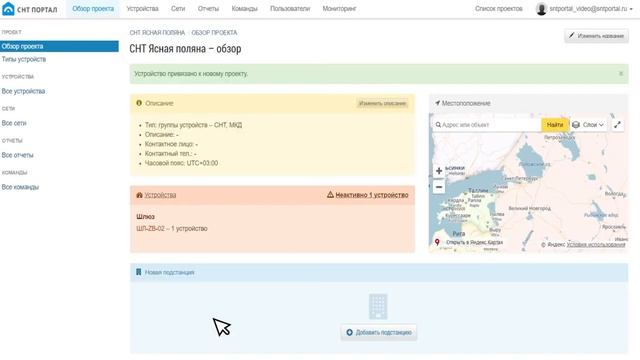Viewport: 640px width, 360px height.
Task: Click the large substation building placeholder icon
Action: 378,306
